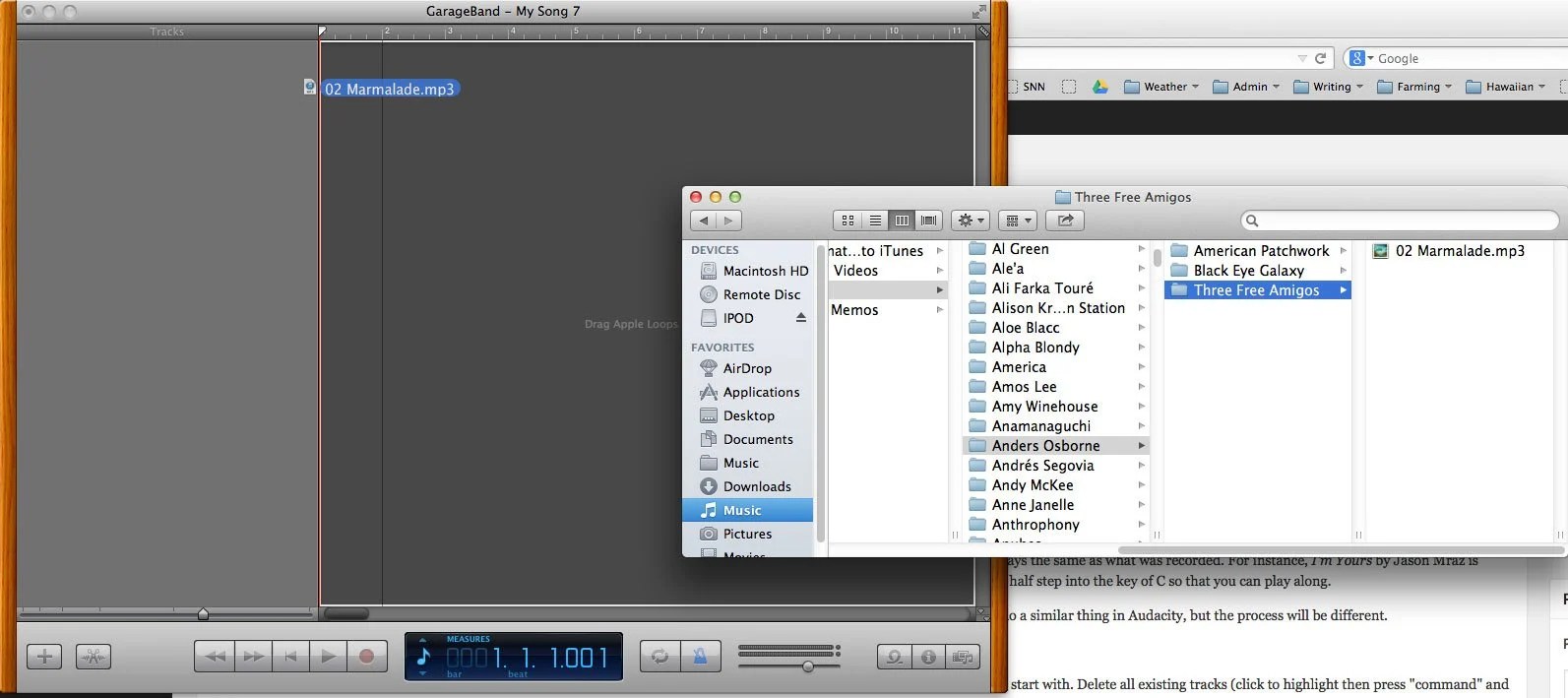The image size is (1568, 698).
Task: Open the Admin bookmarks folder
Action: 1246,87
